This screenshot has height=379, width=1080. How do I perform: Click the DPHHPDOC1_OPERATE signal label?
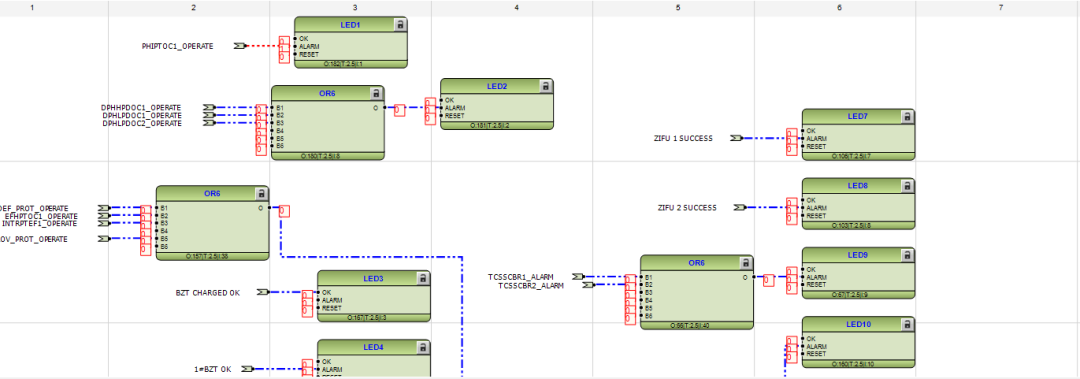pos(141,108)
